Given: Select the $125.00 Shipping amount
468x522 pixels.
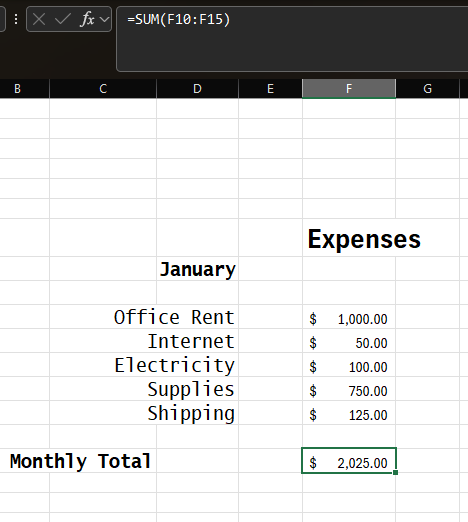Looking at the screenshot, I should [x=349, y=413].
